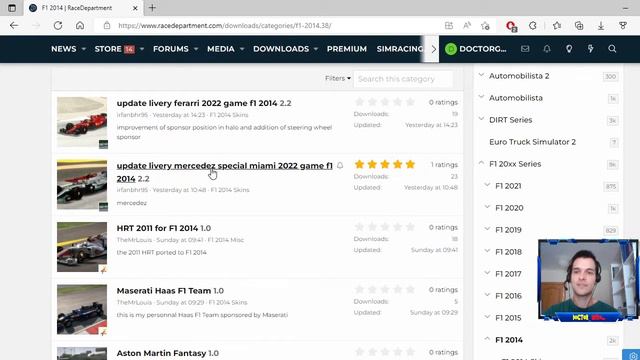Expand the DOWNLOADS dropdown arrow

(x=316, y=49)
